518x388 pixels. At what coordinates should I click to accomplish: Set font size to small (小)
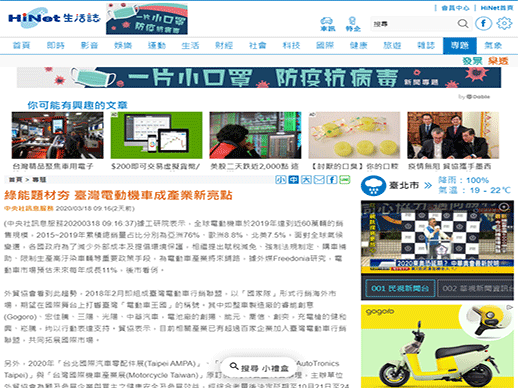(x=281, y=180)
